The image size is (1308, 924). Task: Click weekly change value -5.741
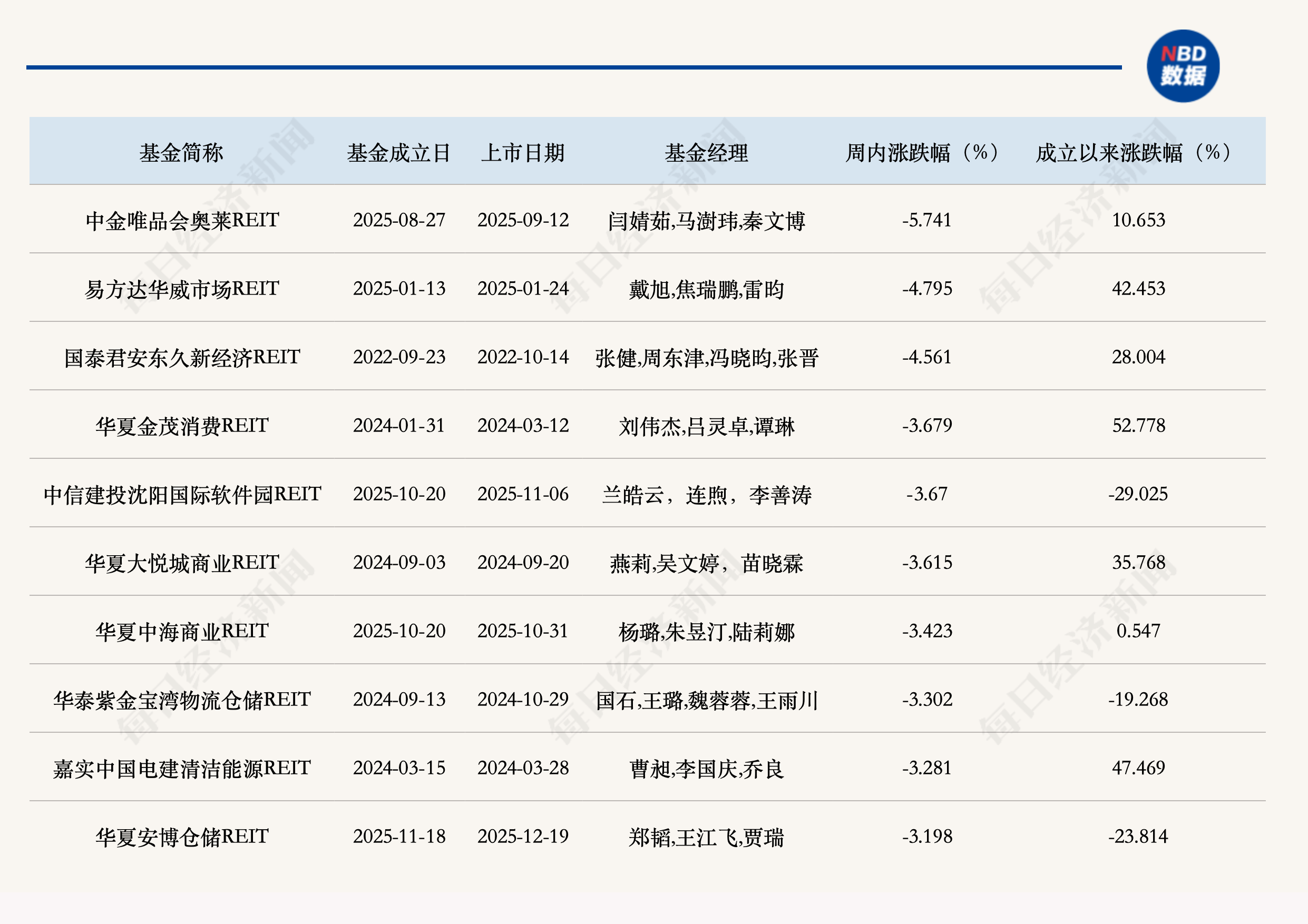(x=927, y=220)
